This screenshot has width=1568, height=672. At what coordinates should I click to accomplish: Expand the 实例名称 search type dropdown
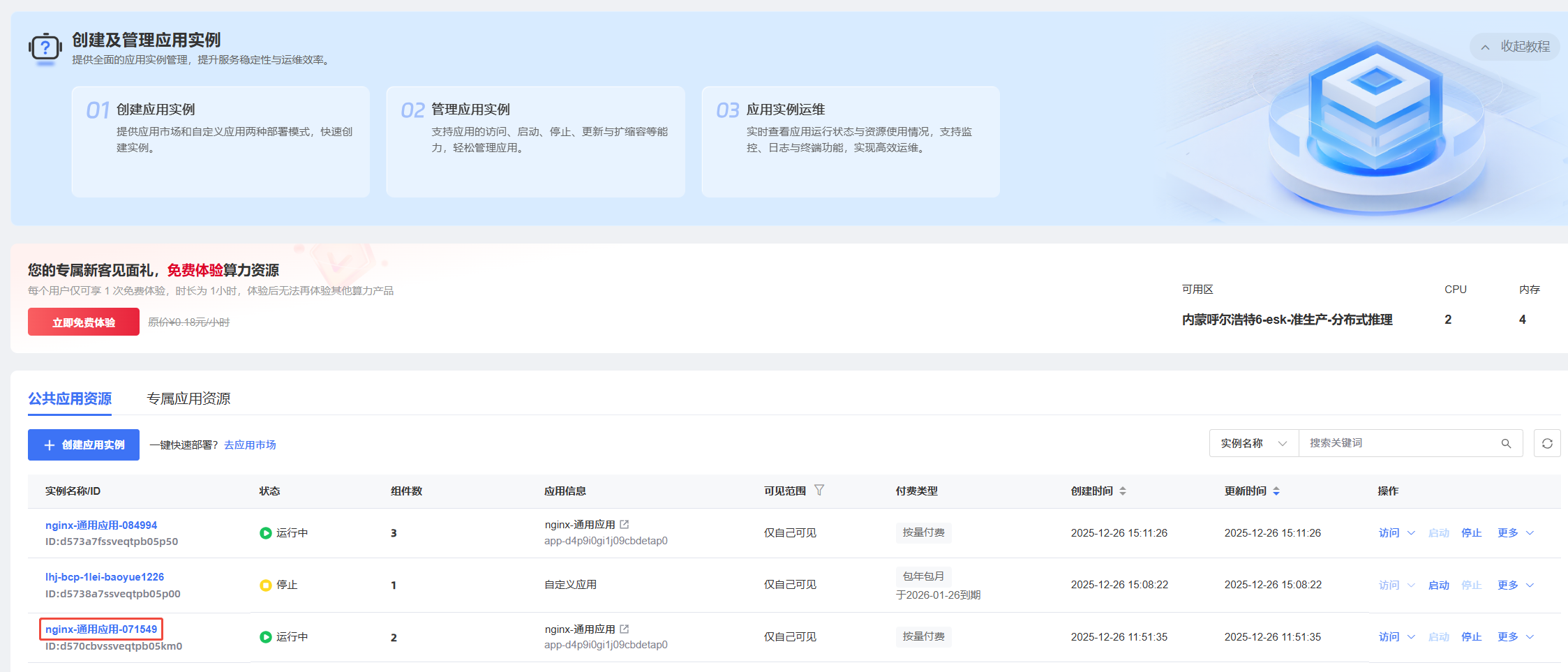pos(1253,444)
